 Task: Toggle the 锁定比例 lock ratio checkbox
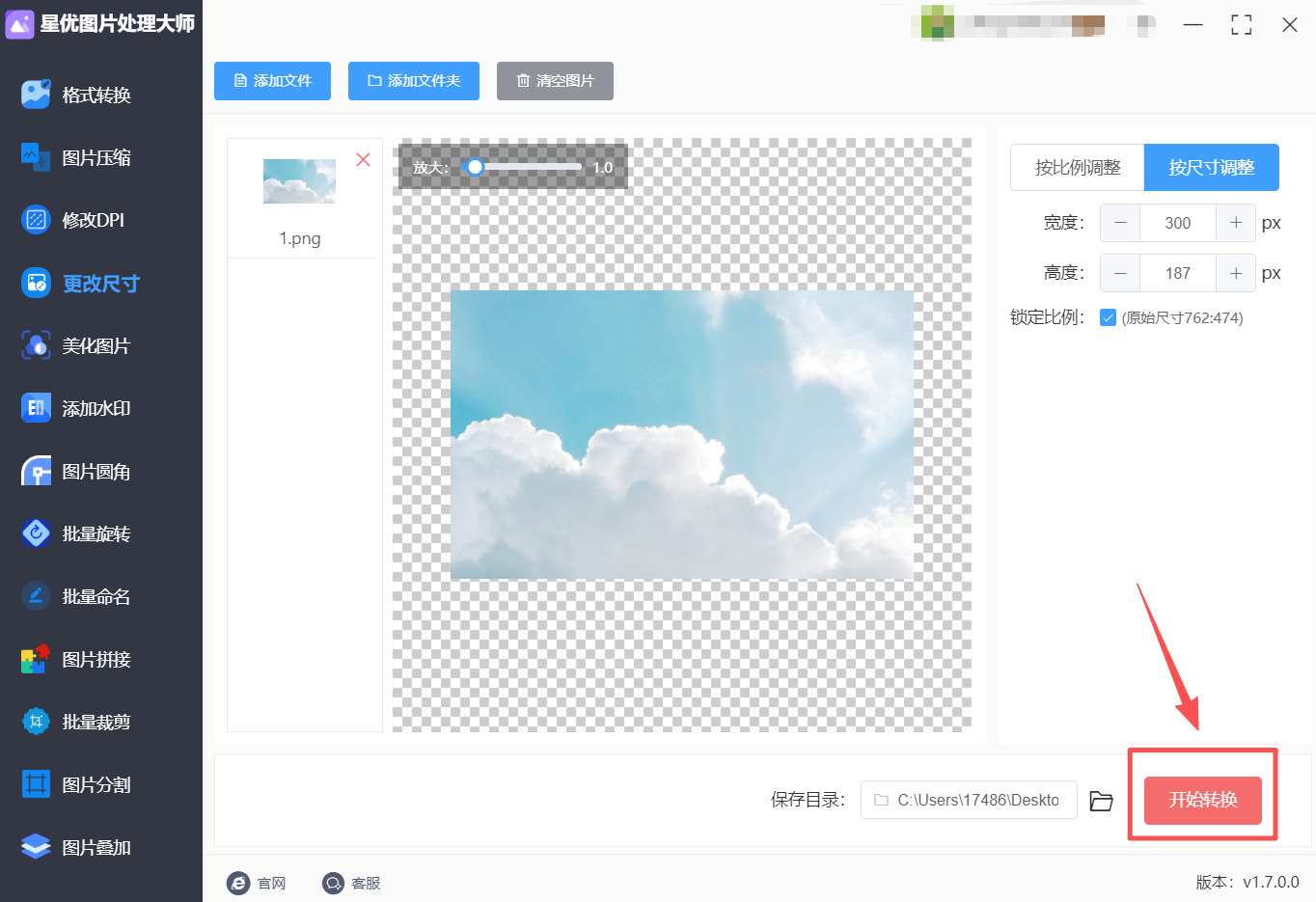[1108, 317]
